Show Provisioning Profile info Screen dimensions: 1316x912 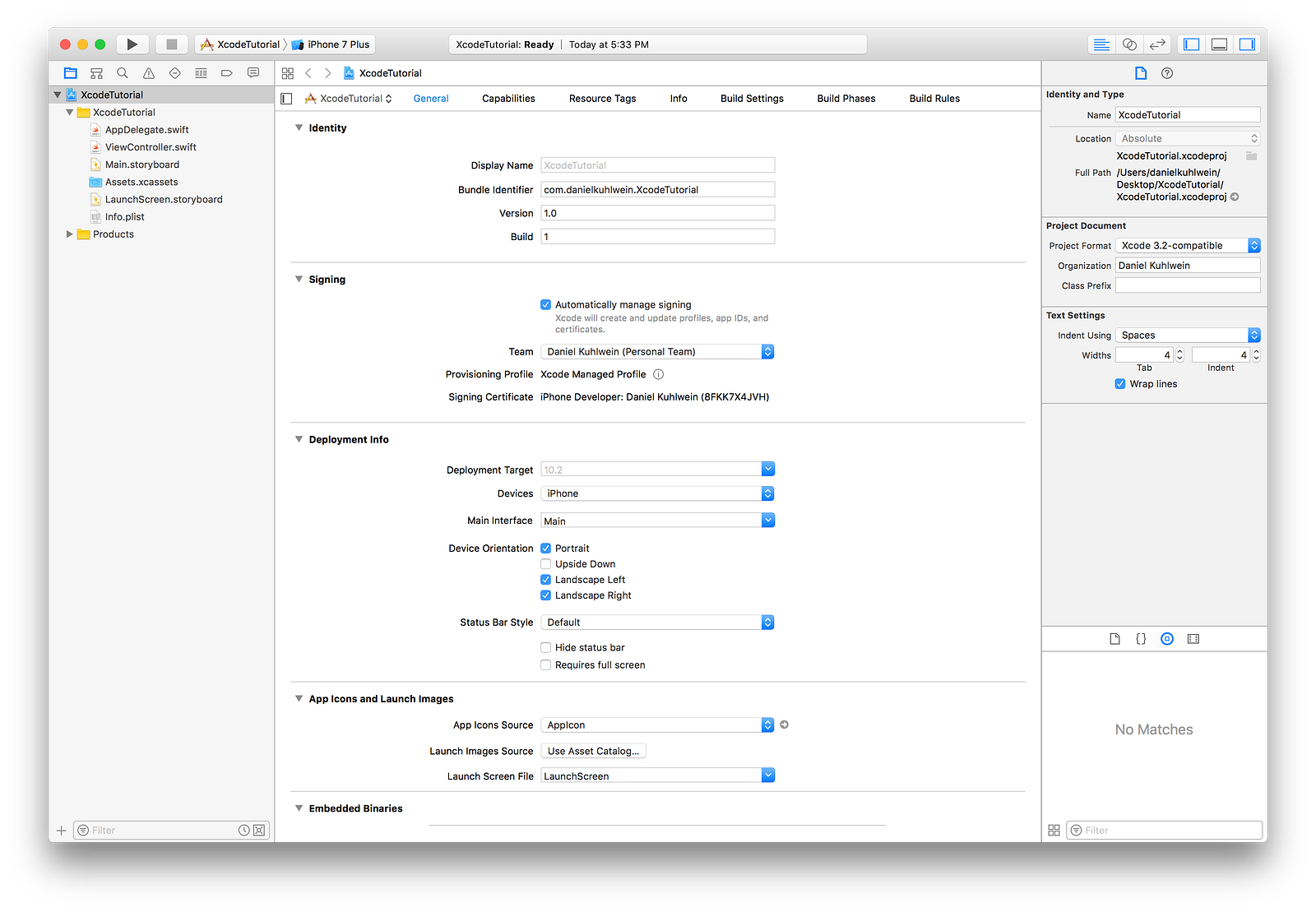[658, 374]
